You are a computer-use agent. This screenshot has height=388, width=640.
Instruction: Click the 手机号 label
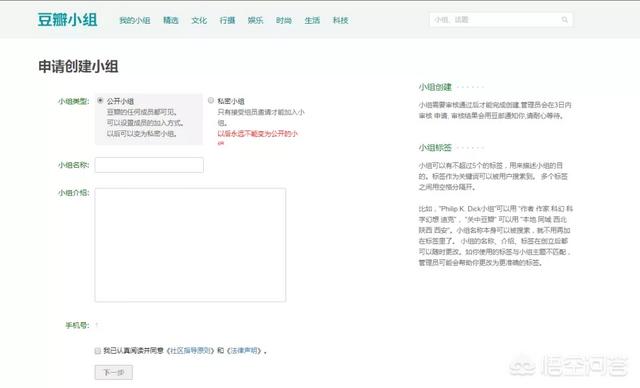[x=77, y=325]
